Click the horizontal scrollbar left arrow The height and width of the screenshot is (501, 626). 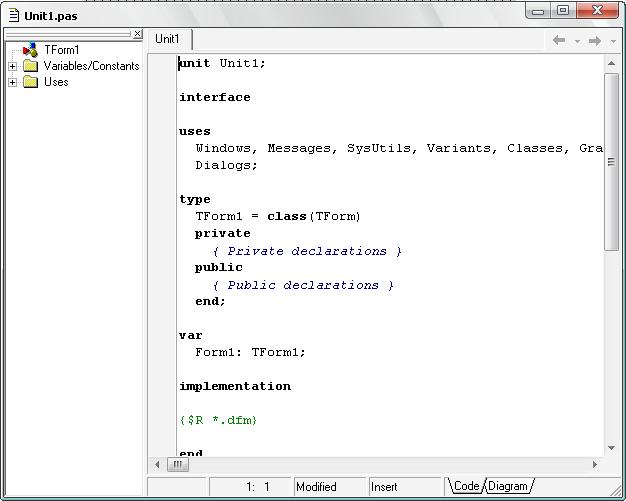click(157, 464)
